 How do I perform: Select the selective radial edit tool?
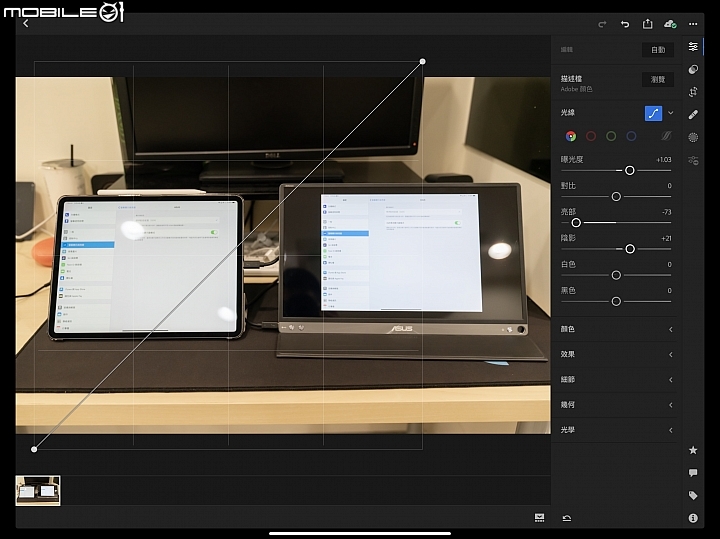pos(693,137)
